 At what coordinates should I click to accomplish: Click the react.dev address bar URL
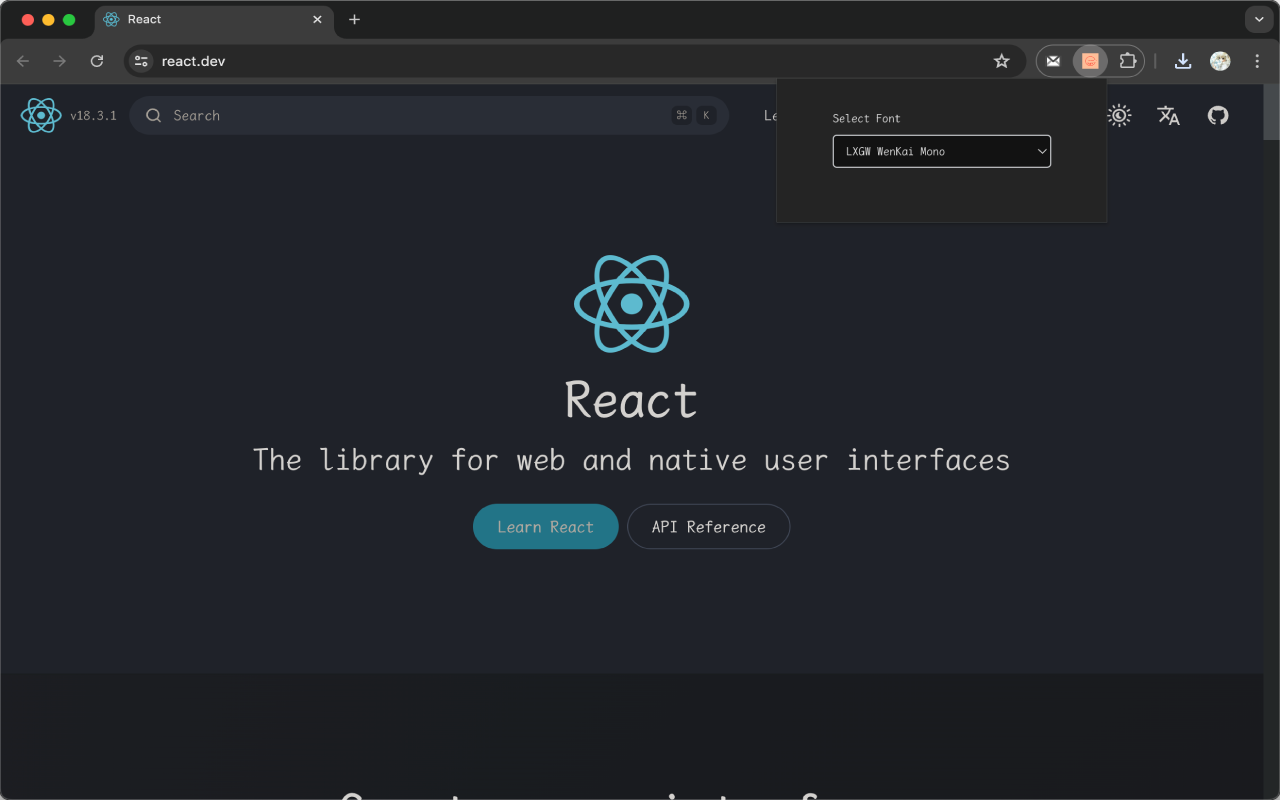tap(193, 61)
